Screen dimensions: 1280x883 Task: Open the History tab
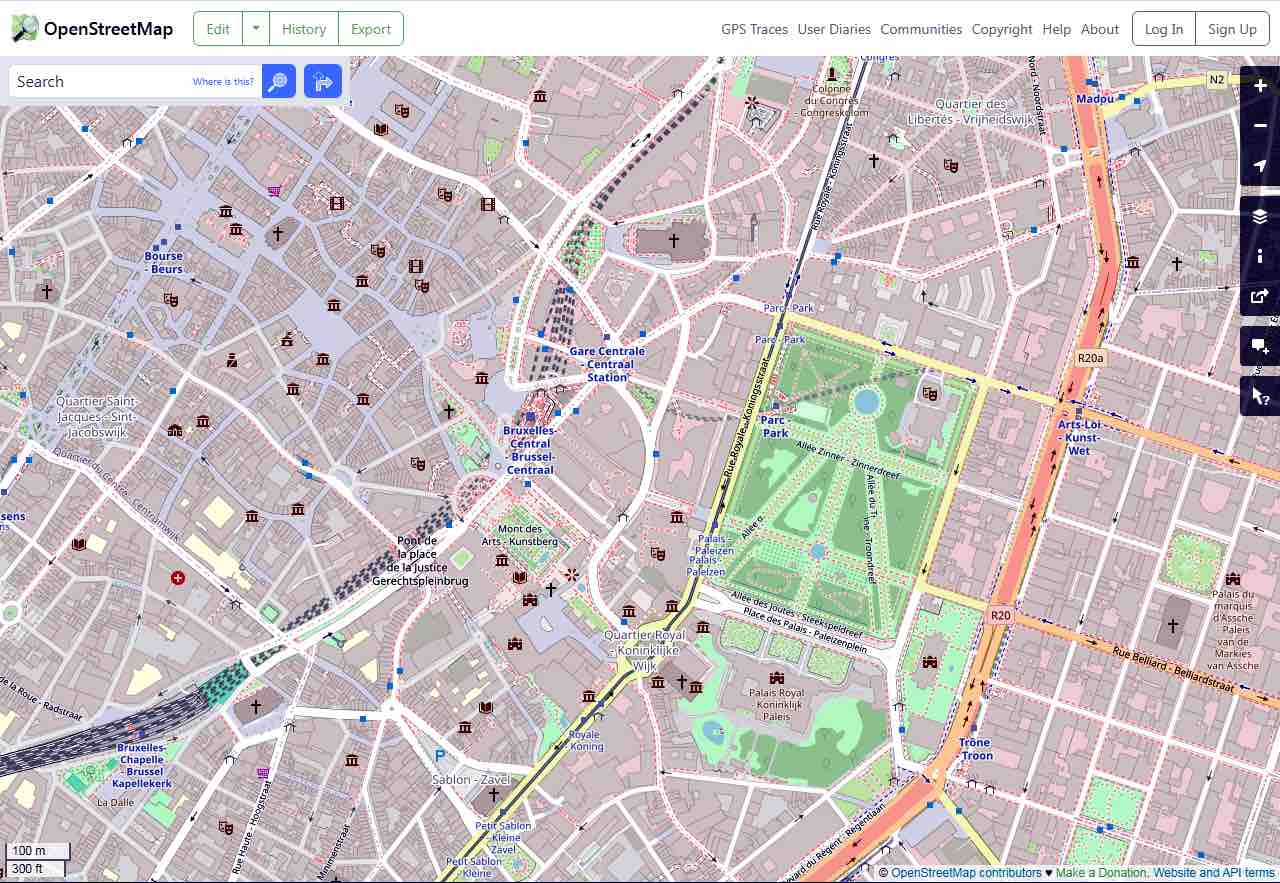coord(304,29)
